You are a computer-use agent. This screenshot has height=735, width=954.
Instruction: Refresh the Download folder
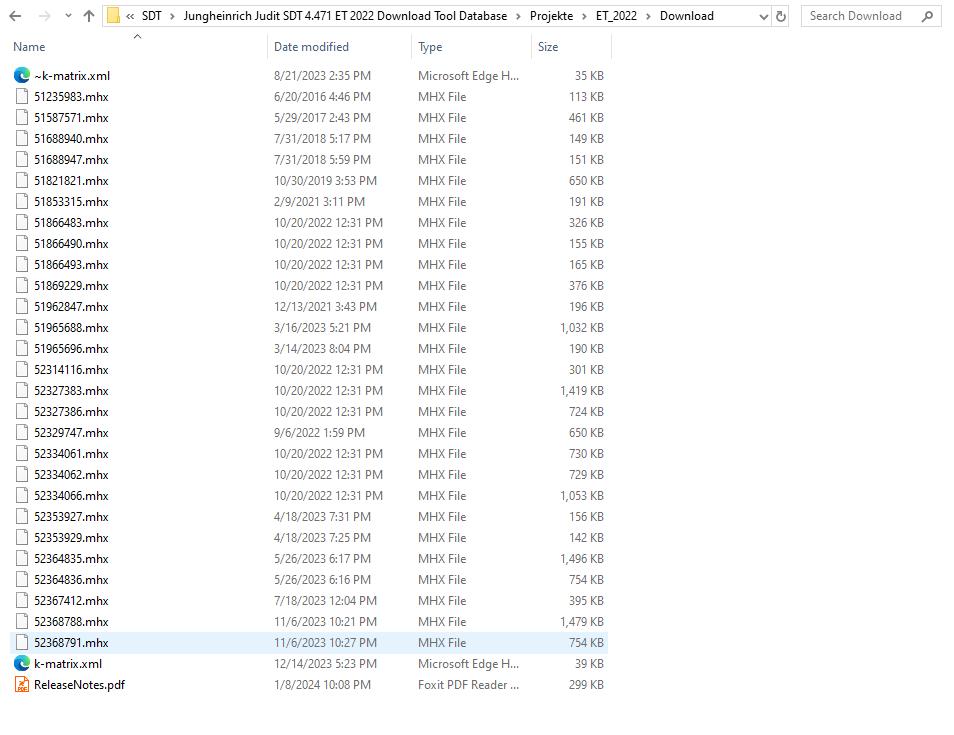[781, 17]
